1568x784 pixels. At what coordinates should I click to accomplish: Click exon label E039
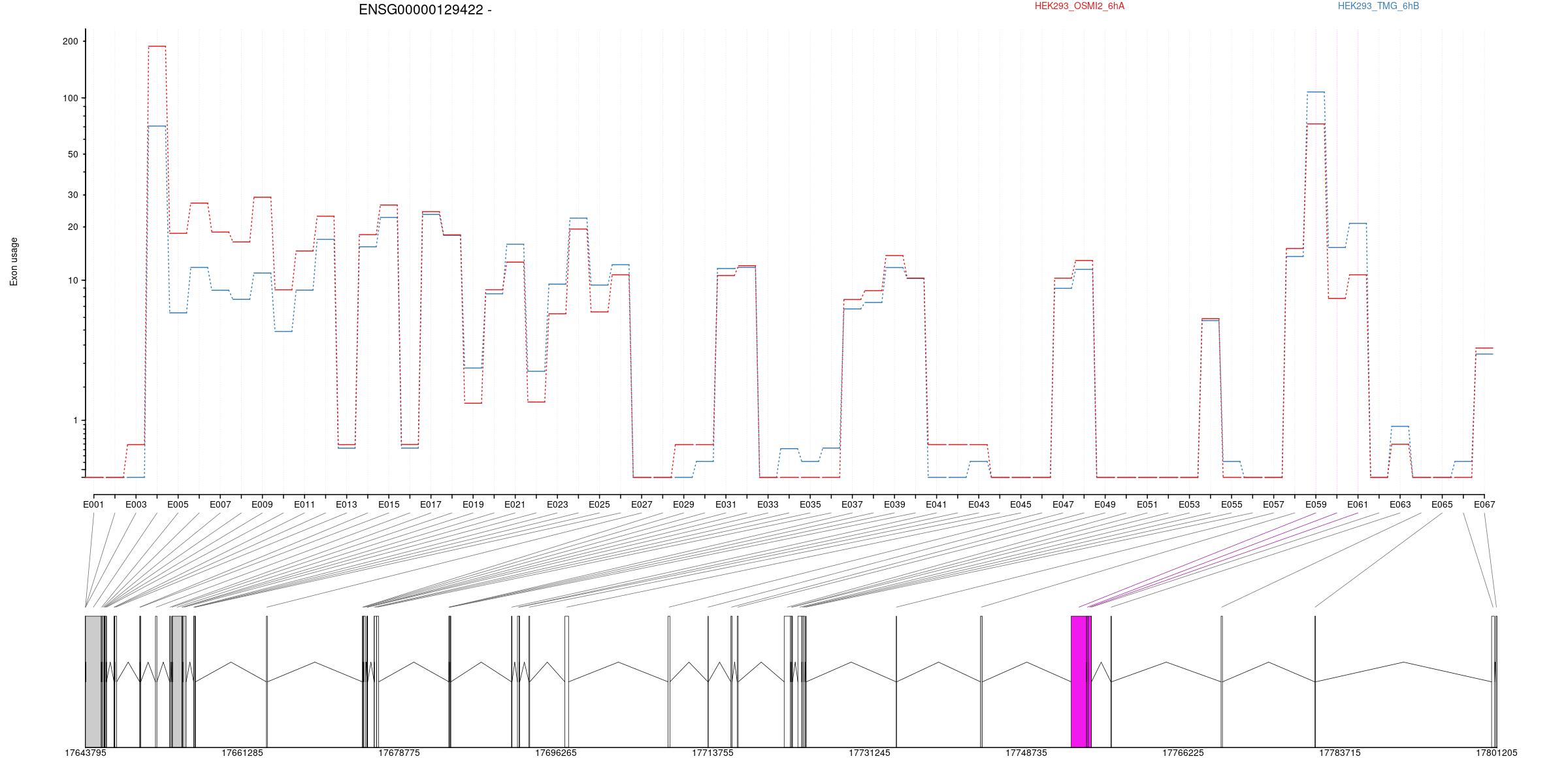pos(894,504)
